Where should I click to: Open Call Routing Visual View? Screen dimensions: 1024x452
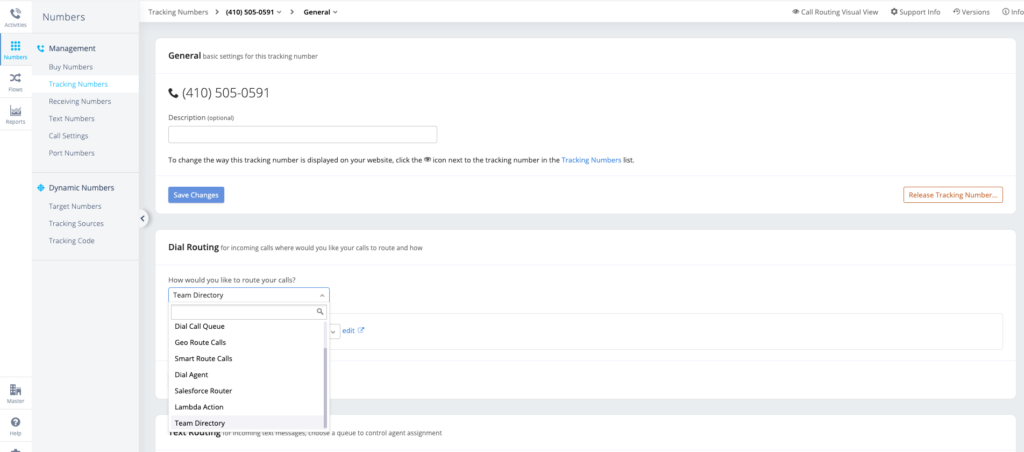click(836, 12)
